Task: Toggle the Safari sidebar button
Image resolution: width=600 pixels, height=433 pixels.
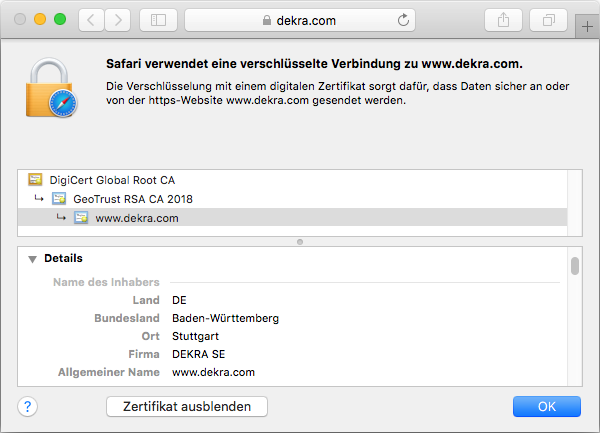Action: [158, 20]
